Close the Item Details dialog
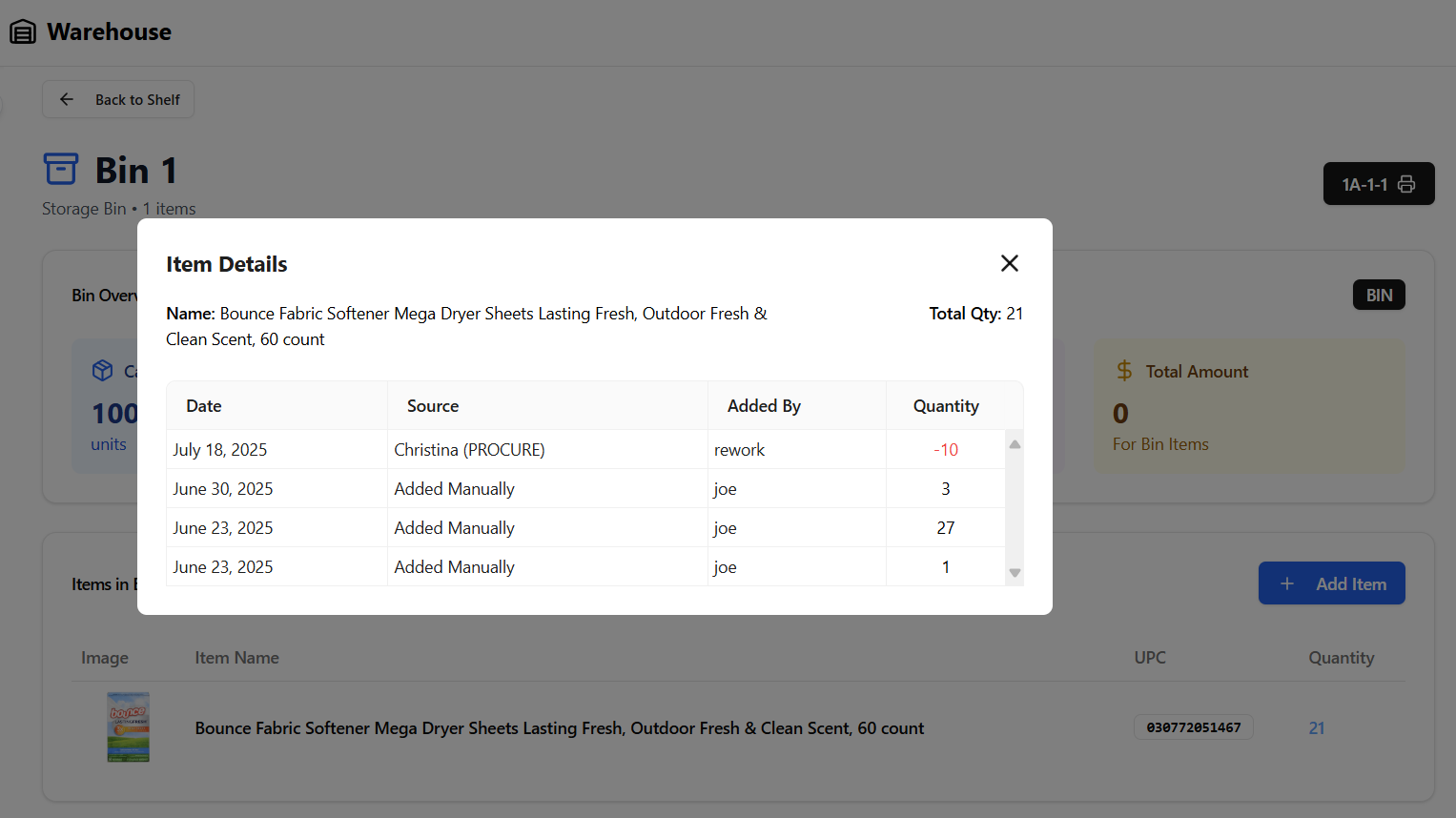 pos(1010,263)
